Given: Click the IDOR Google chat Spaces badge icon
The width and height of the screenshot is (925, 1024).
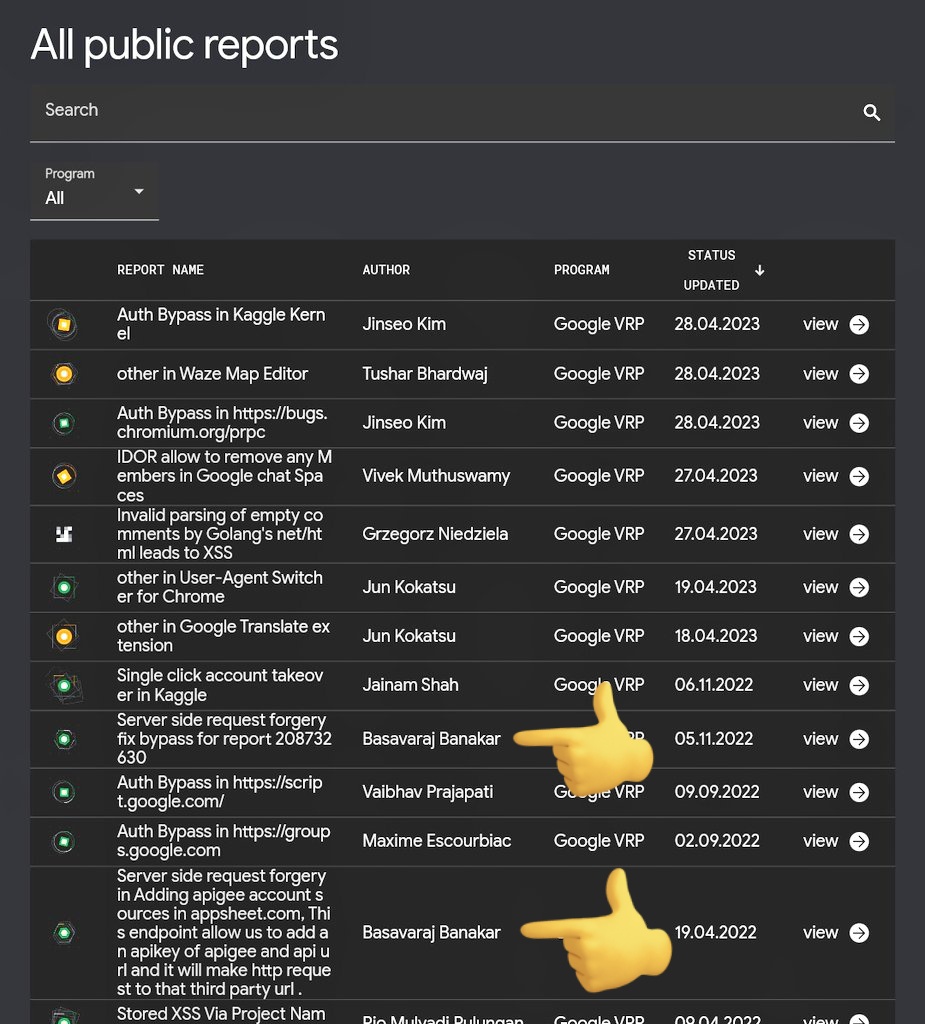Looking at the screenshot, I should click(x=64, y=476).
